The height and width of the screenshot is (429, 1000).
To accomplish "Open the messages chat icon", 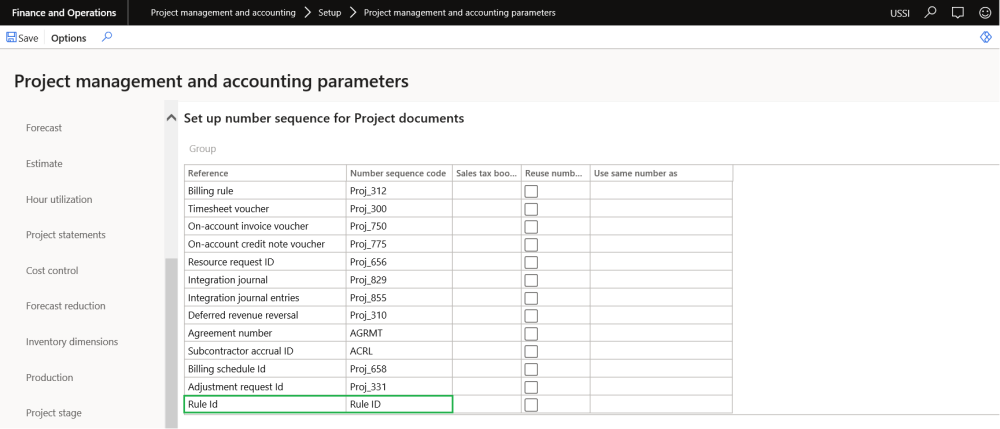I will pyautogui.click(x=958, y=13).
